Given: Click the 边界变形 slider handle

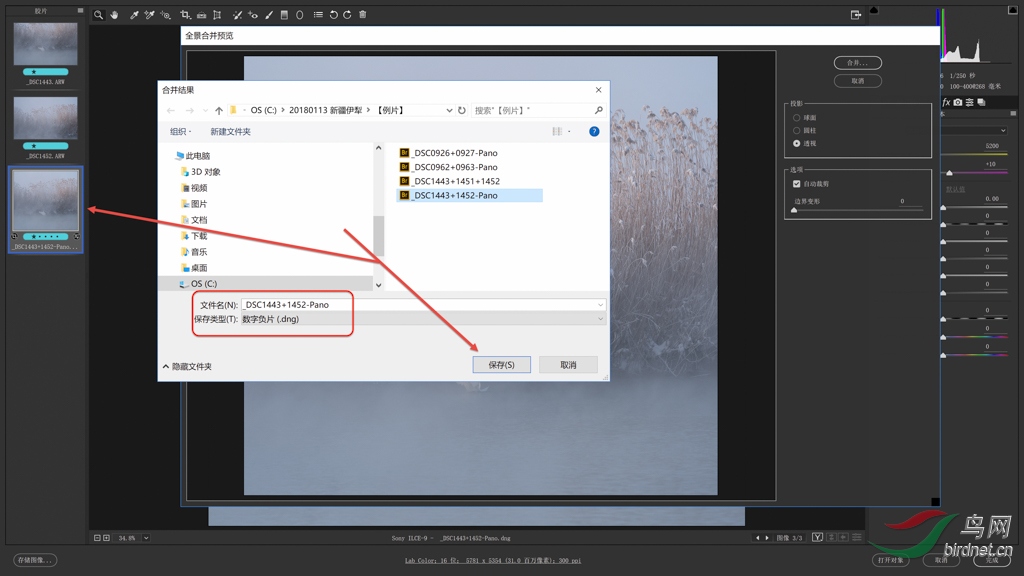Looking at the screenshot, I should click(795, 211).
